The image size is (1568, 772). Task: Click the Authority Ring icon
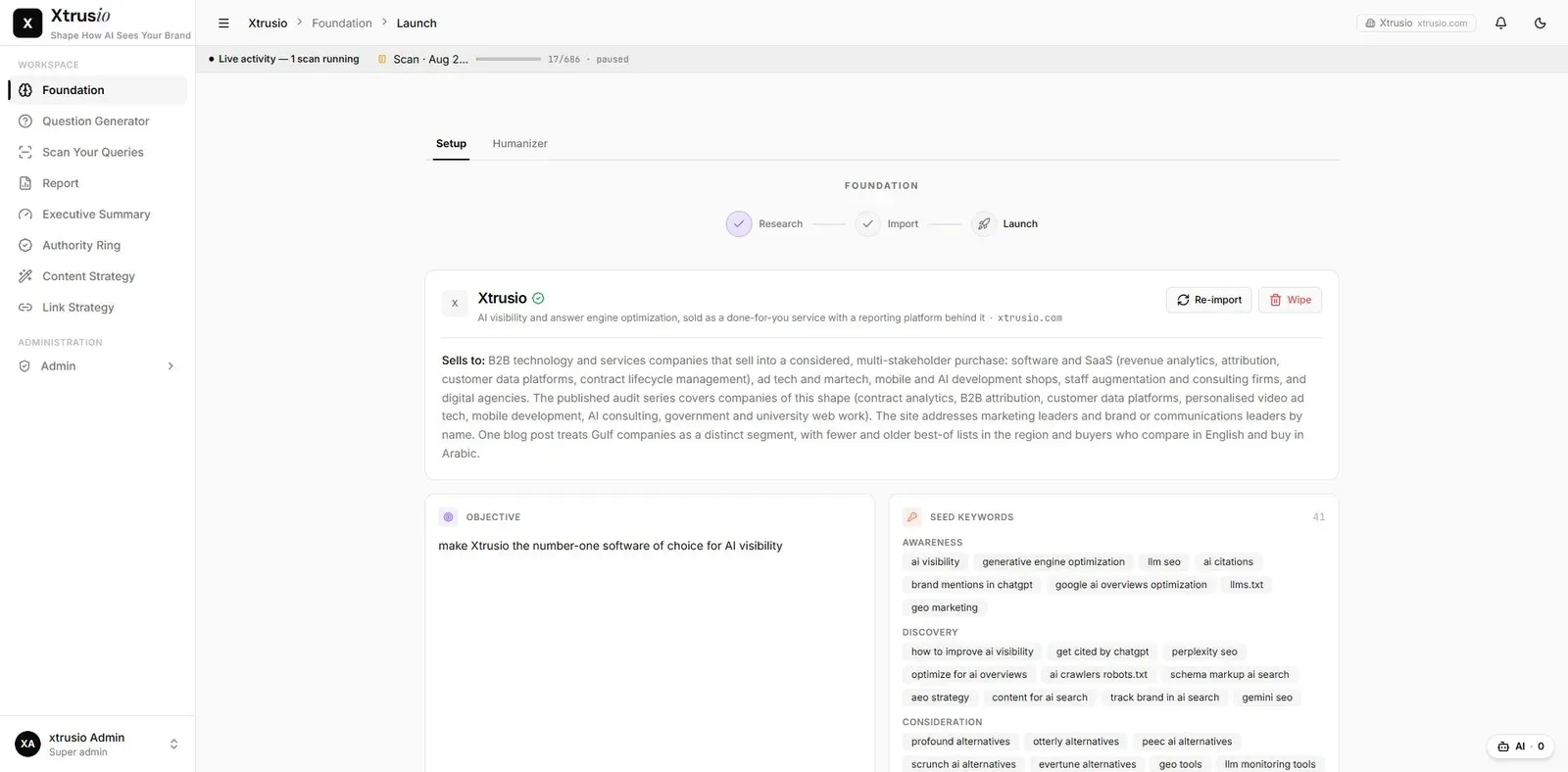tap(25, 245)
